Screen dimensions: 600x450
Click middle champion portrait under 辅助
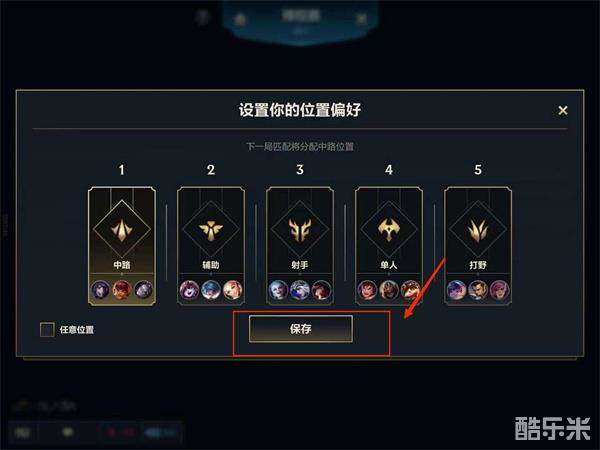coord(211,290)
